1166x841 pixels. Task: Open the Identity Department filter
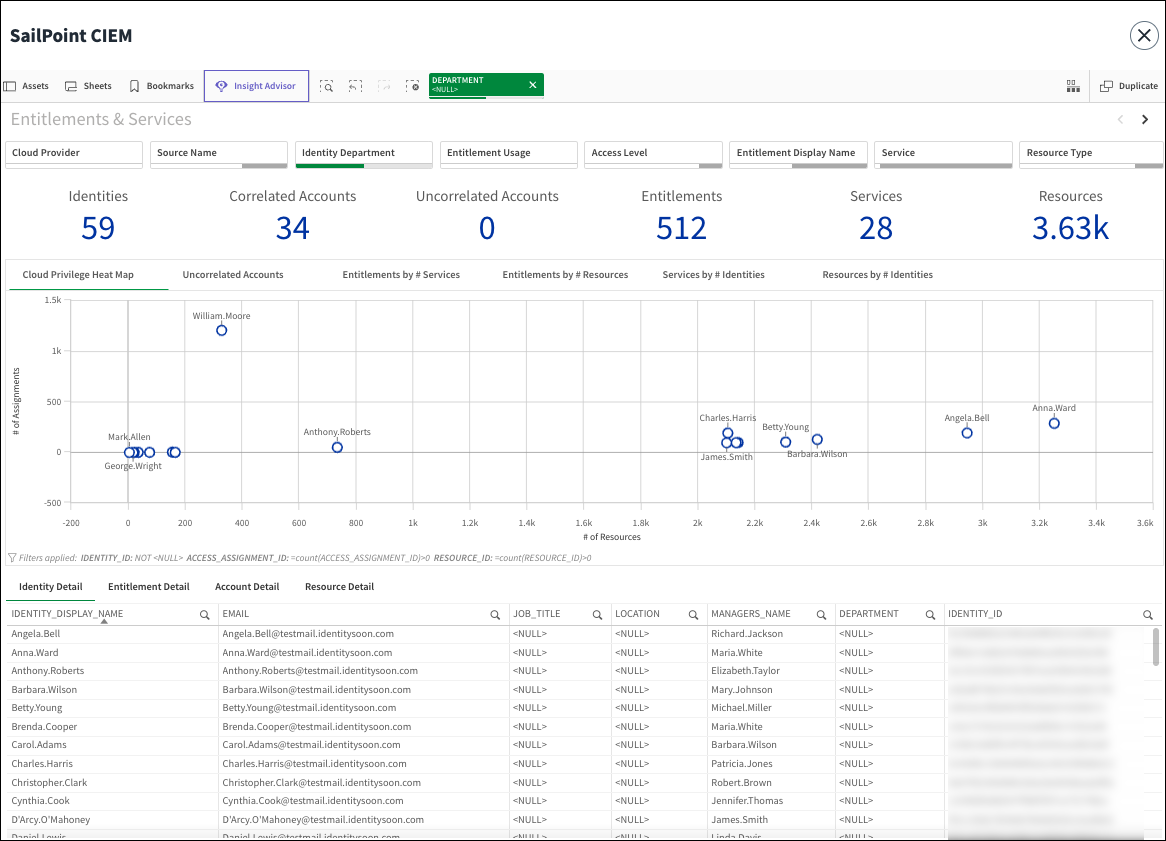pos(364,154)
